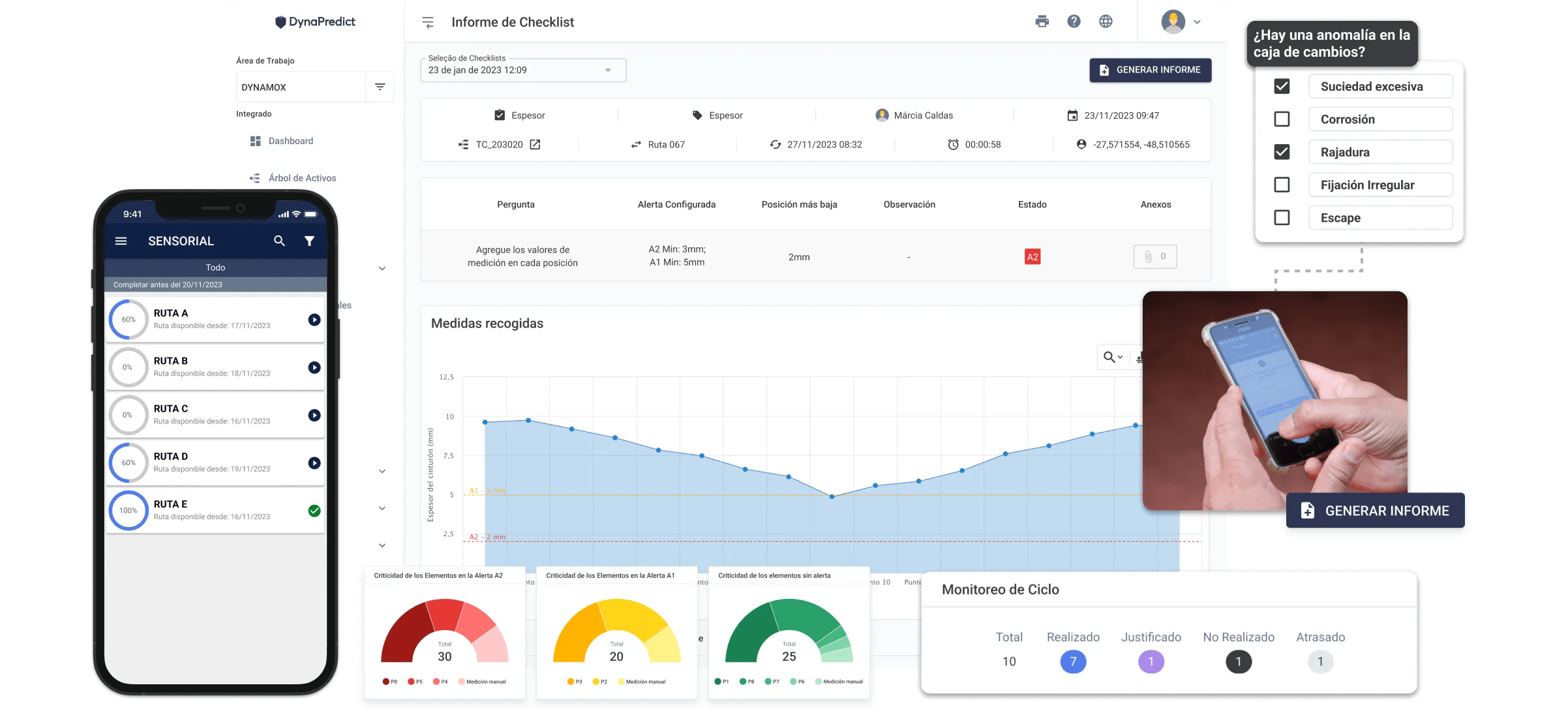Check the Corrosión checkbox

(x=1282, y=119)
